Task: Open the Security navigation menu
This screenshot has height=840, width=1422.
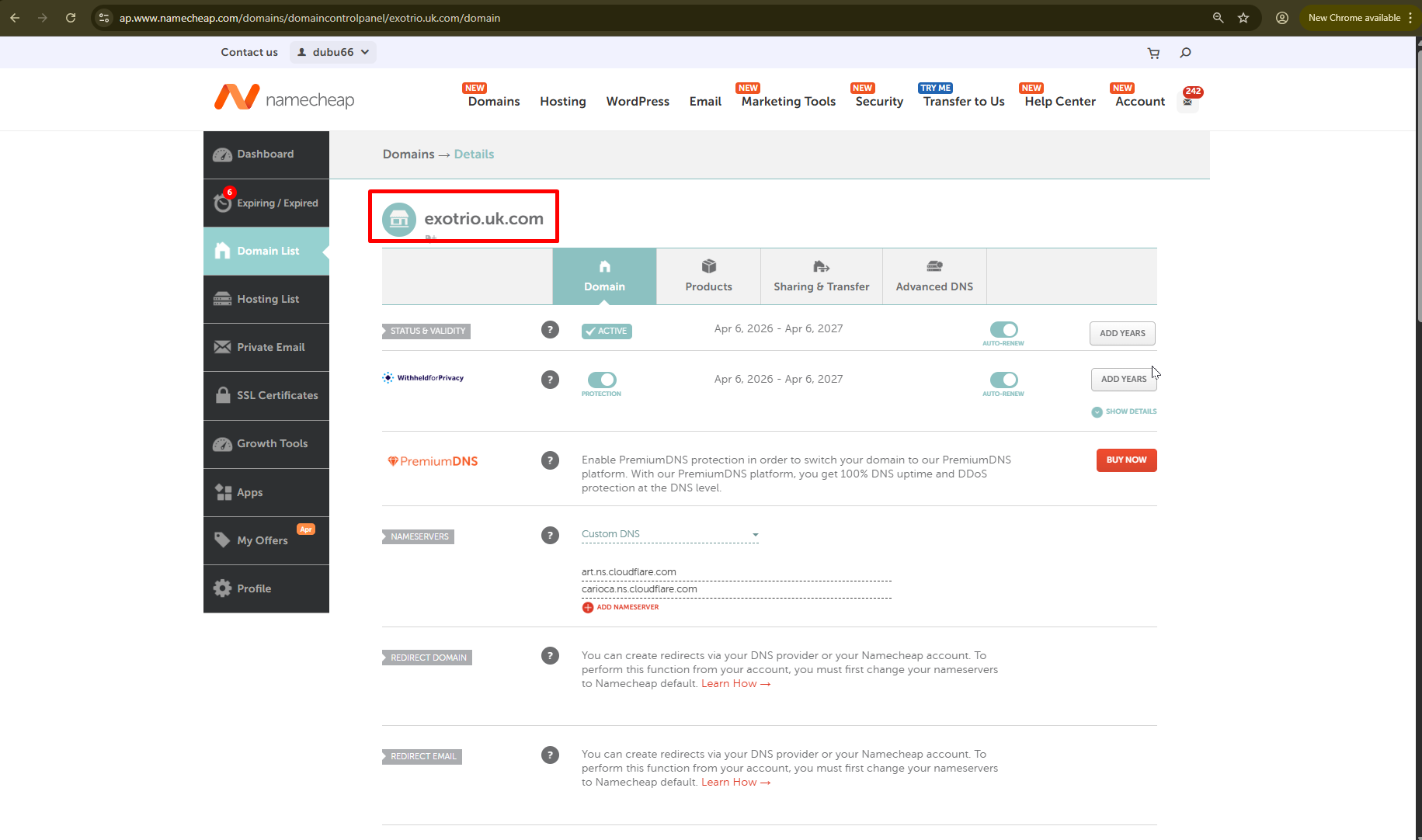Action: (879, 102)
